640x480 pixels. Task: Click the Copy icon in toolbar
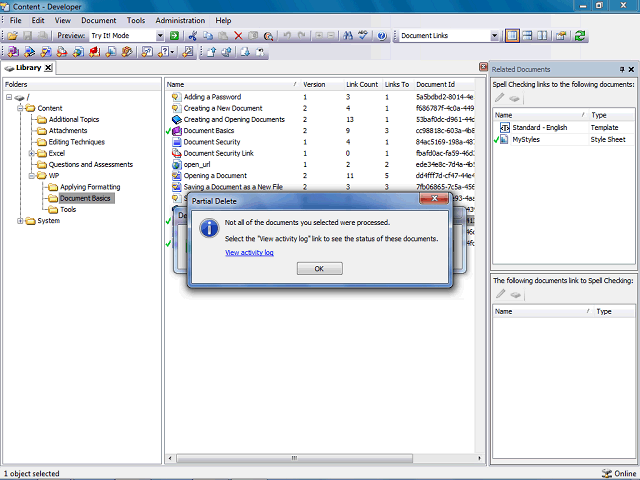point(208,36)
